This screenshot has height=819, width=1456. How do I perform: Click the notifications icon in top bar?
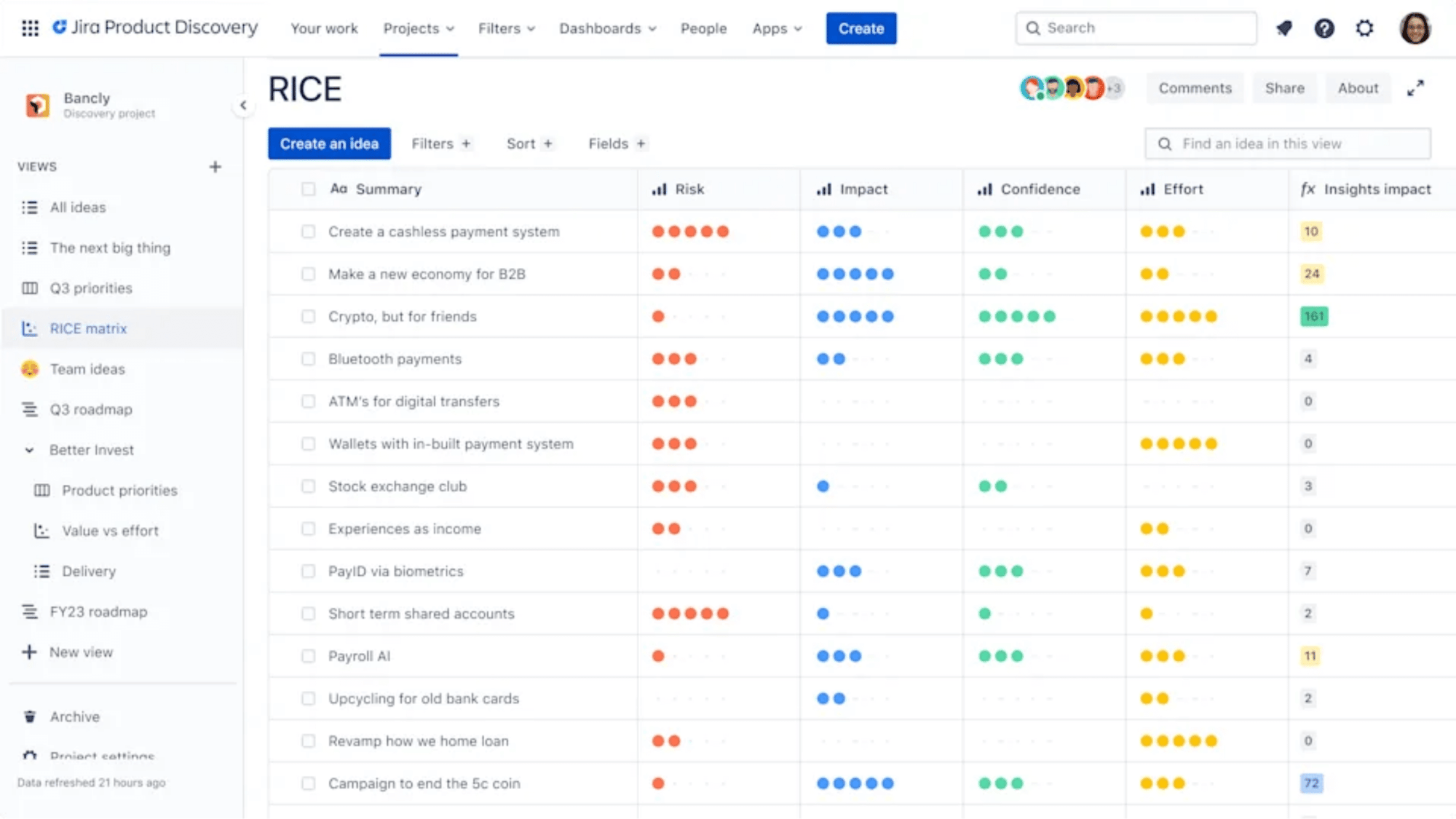click(x=1284, y=28)
